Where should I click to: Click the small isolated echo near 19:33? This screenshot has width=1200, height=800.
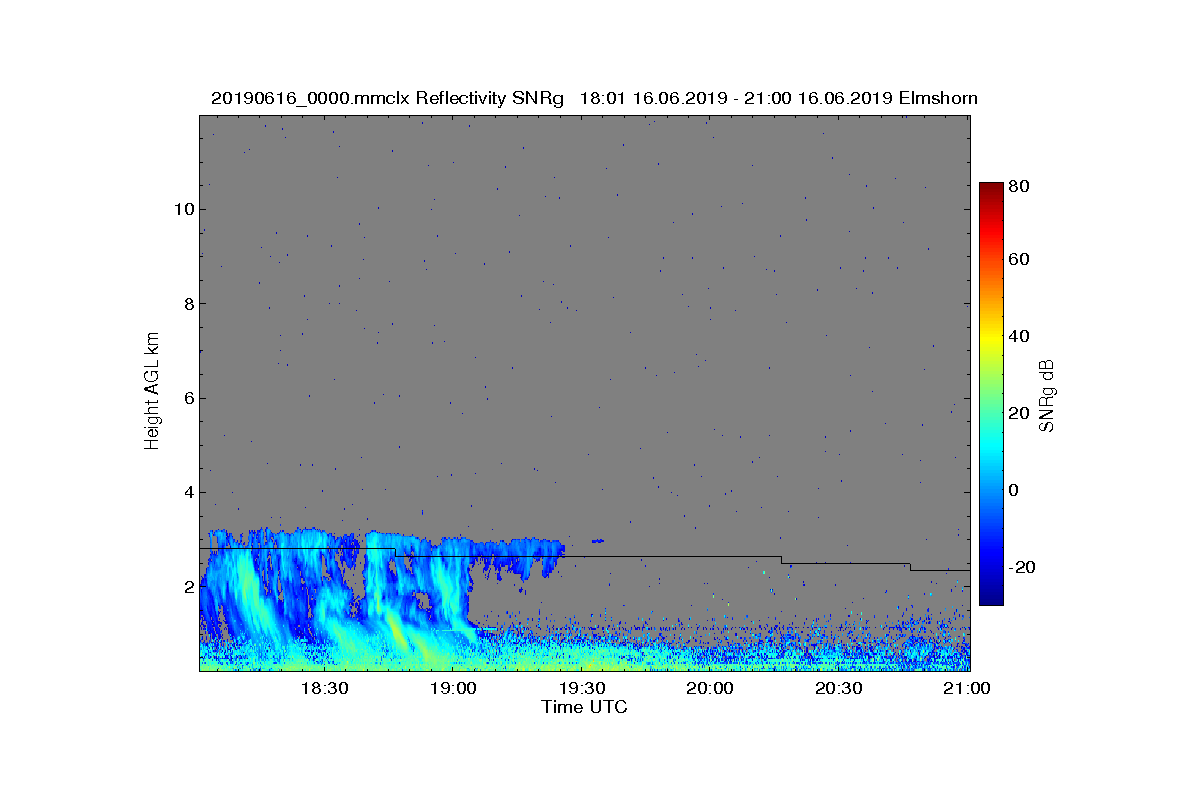597,541
